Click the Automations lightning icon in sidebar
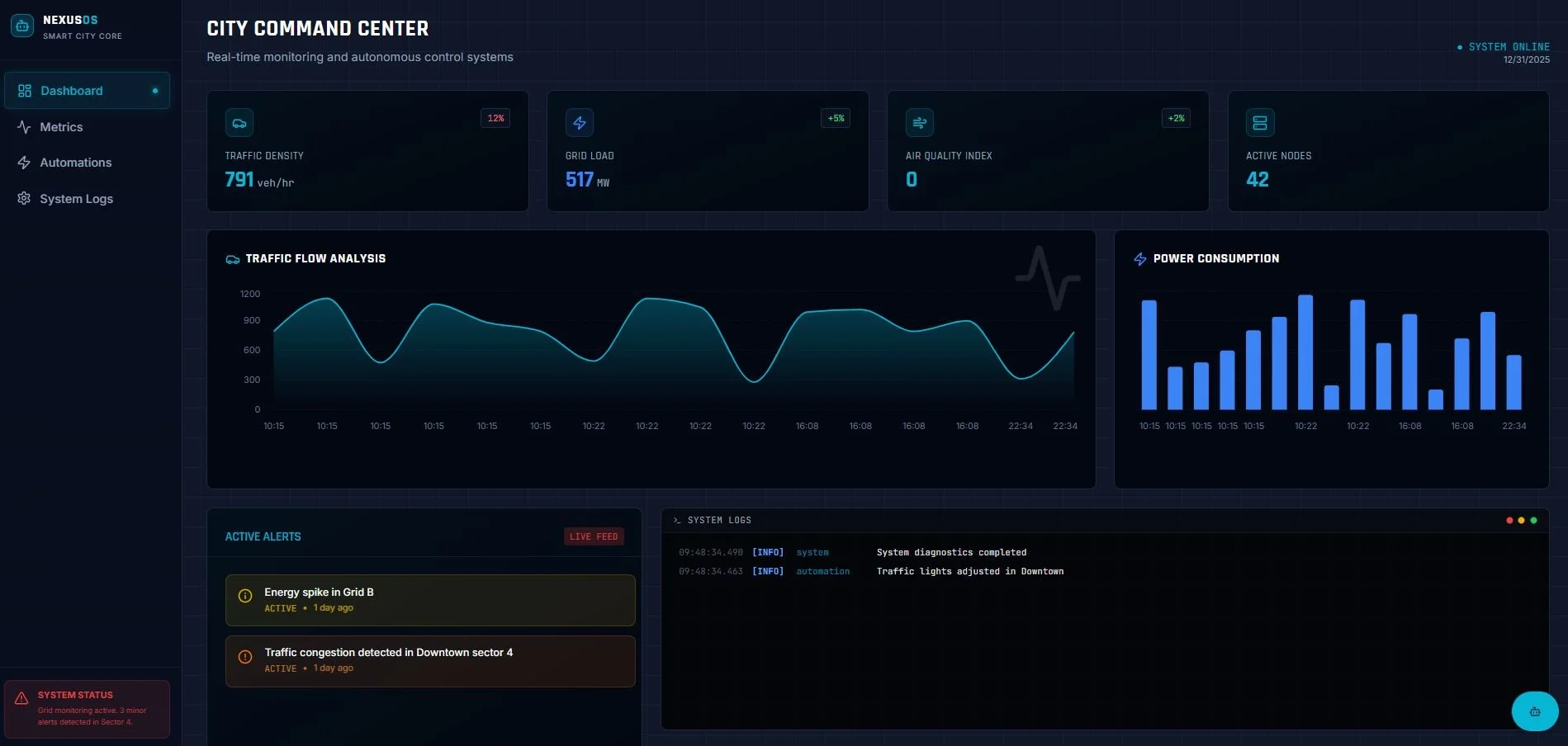Image resolution: width=1568 pixels, height=746 pixels. [x=24, y=163]
